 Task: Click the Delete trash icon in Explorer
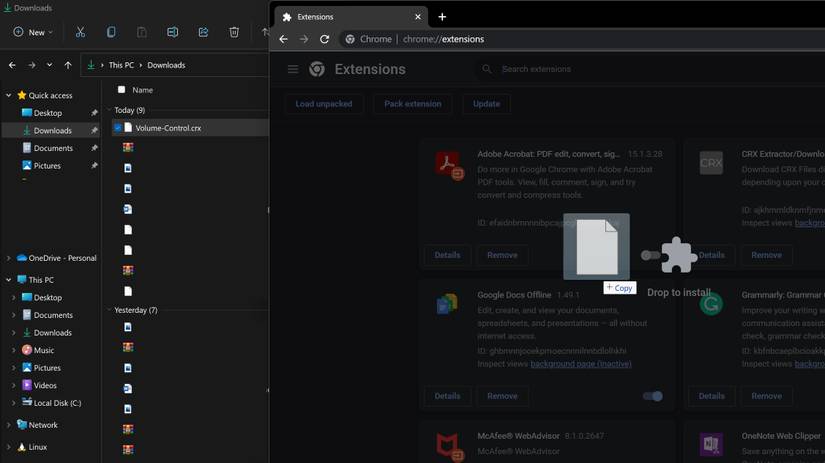(x=234, y=32)
